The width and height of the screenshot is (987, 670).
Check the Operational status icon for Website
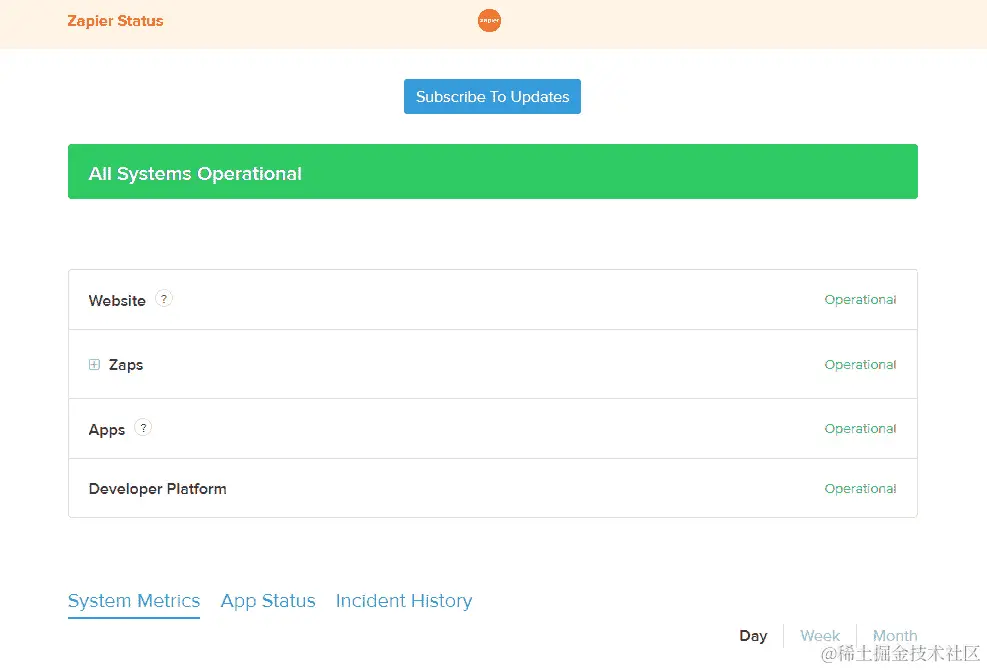click(860, 299)
